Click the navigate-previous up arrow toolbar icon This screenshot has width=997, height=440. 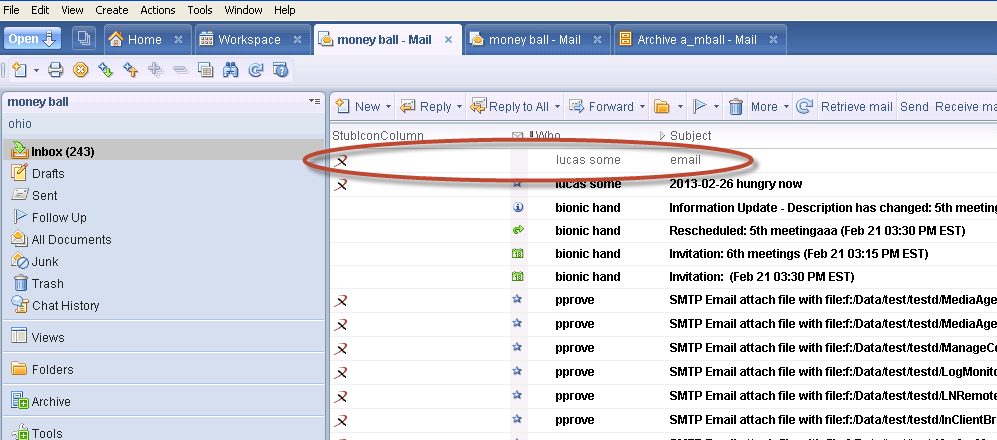pyautogui.click(x=130, y=70)
